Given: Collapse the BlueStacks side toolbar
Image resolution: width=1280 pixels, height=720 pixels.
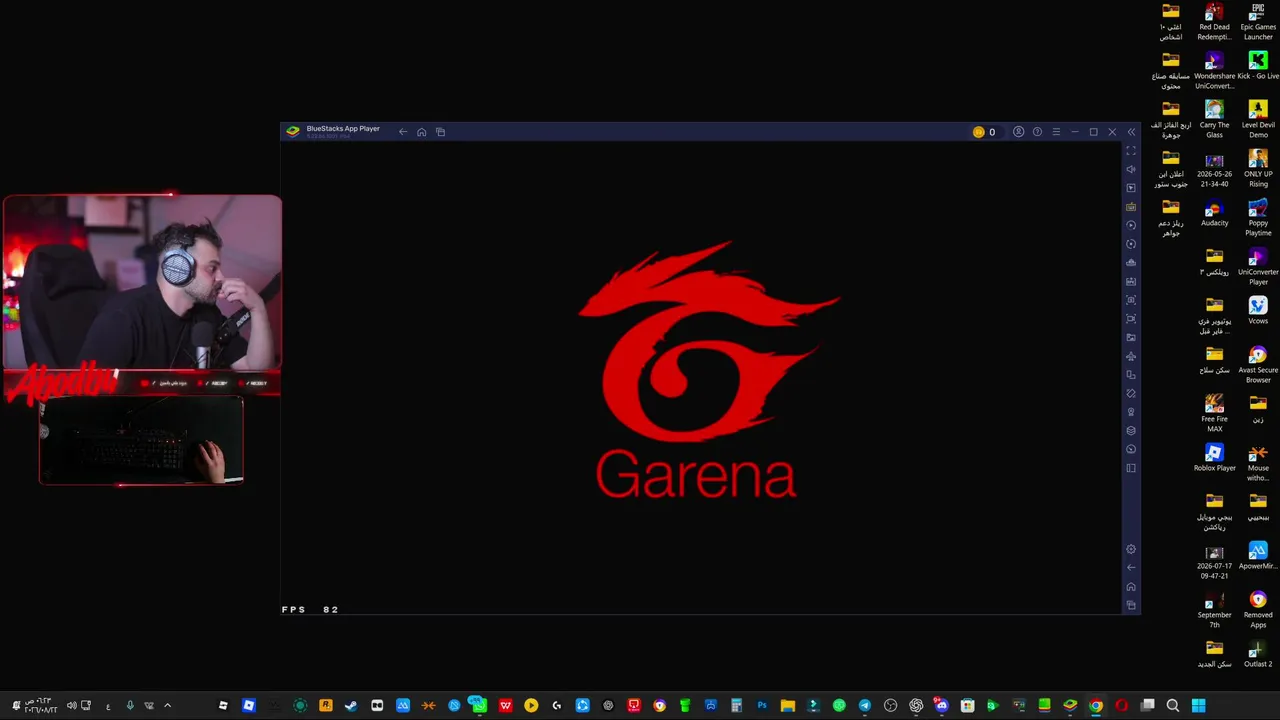Looking at the screenshot, I should (1131, 132).
